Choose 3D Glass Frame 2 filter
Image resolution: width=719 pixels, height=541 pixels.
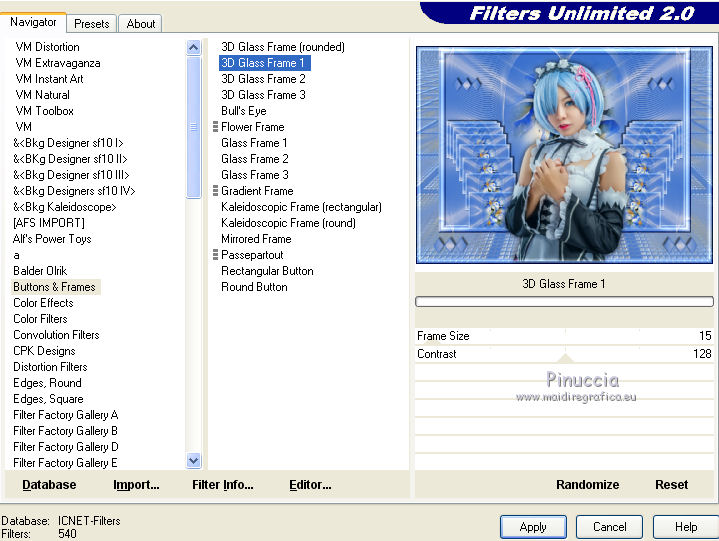click(x=263, y=79)
